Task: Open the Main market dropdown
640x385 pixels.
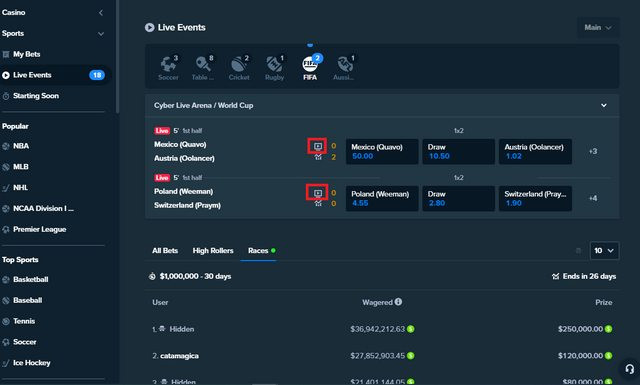Action: pos(598,28)
